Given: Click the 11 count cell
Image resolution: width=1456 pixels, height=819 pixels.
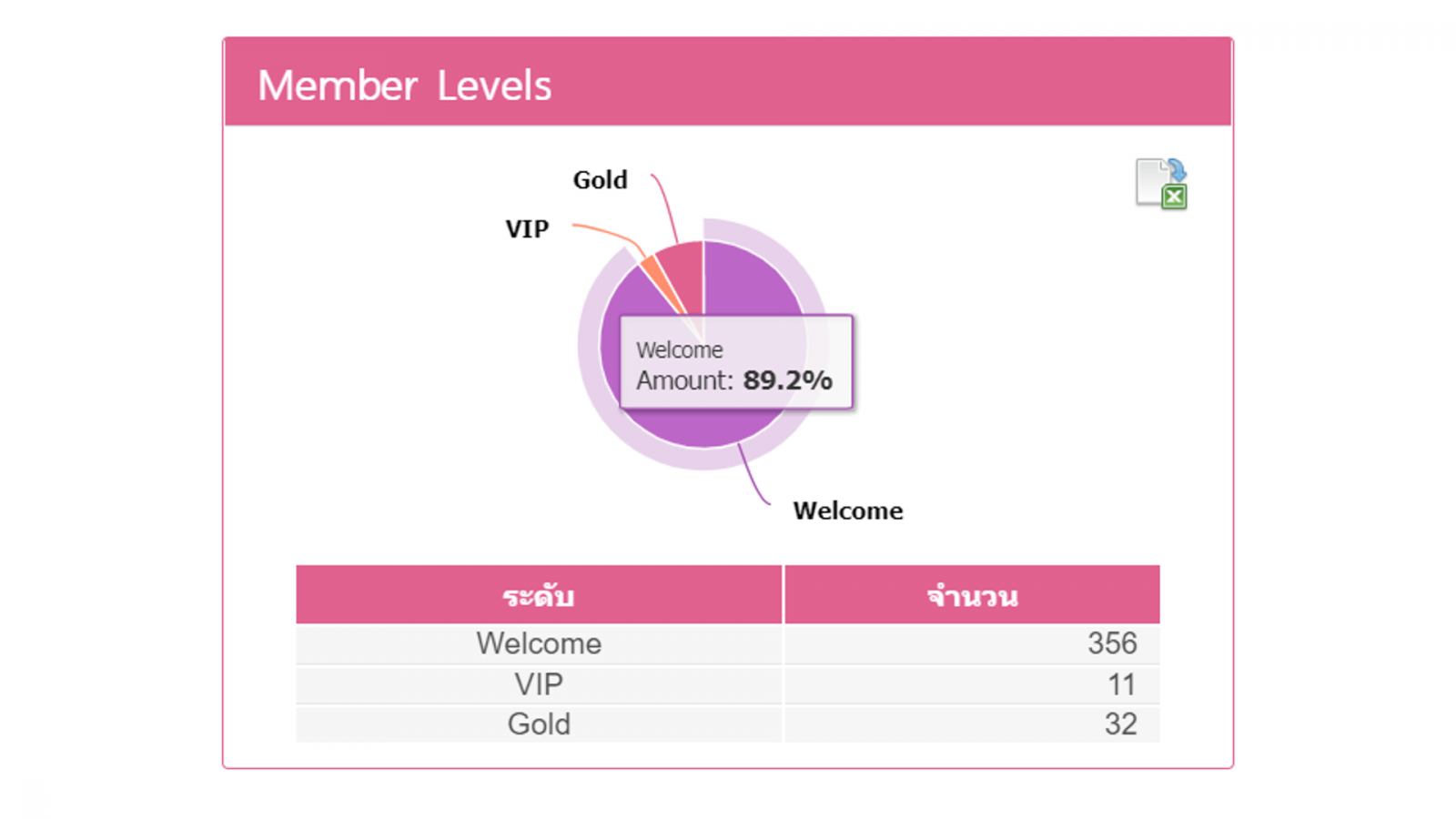Looking at the screenshot, I should 972,684.
